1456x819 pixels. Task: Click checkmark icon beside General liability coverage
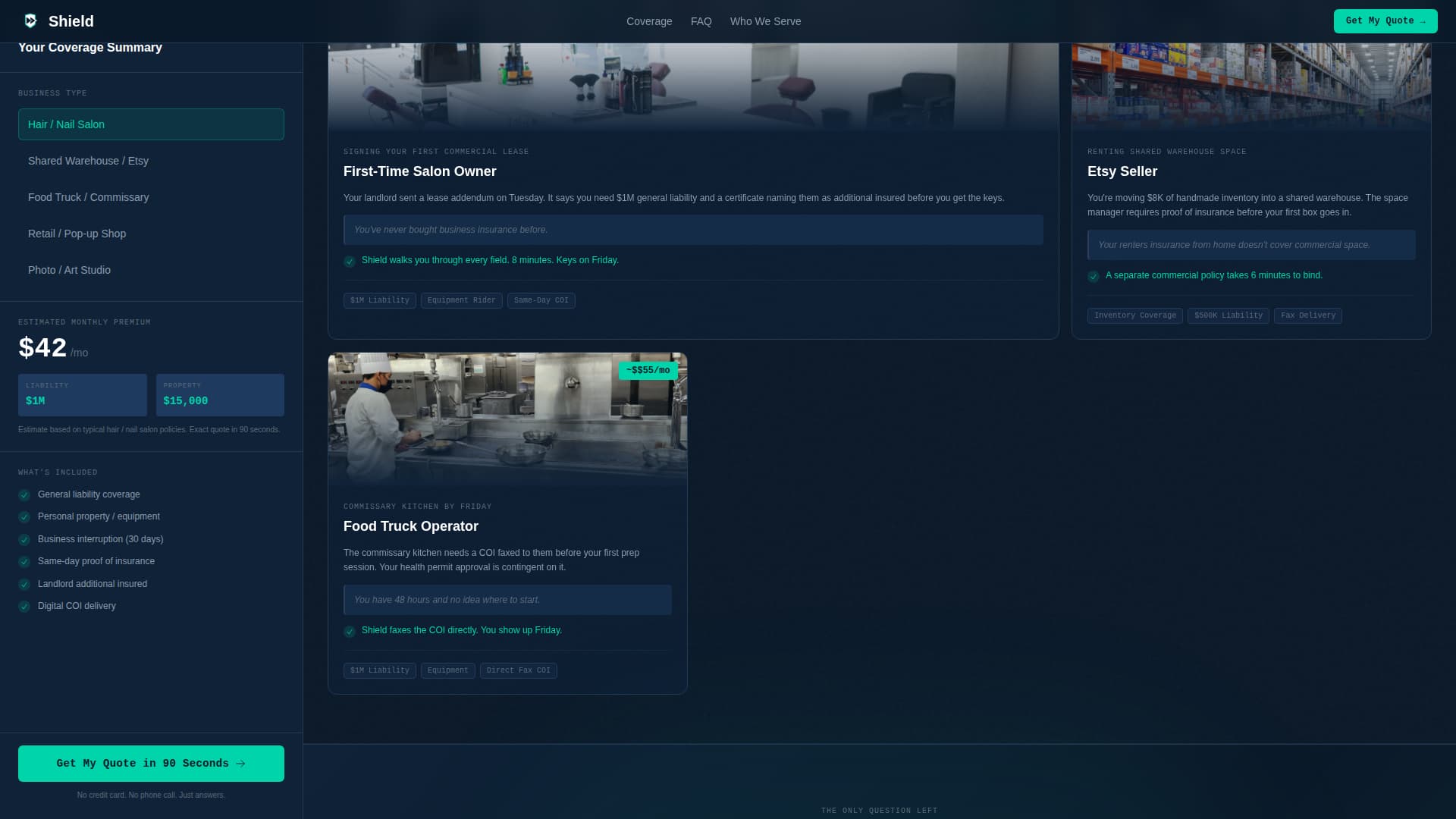pos(24,495)
